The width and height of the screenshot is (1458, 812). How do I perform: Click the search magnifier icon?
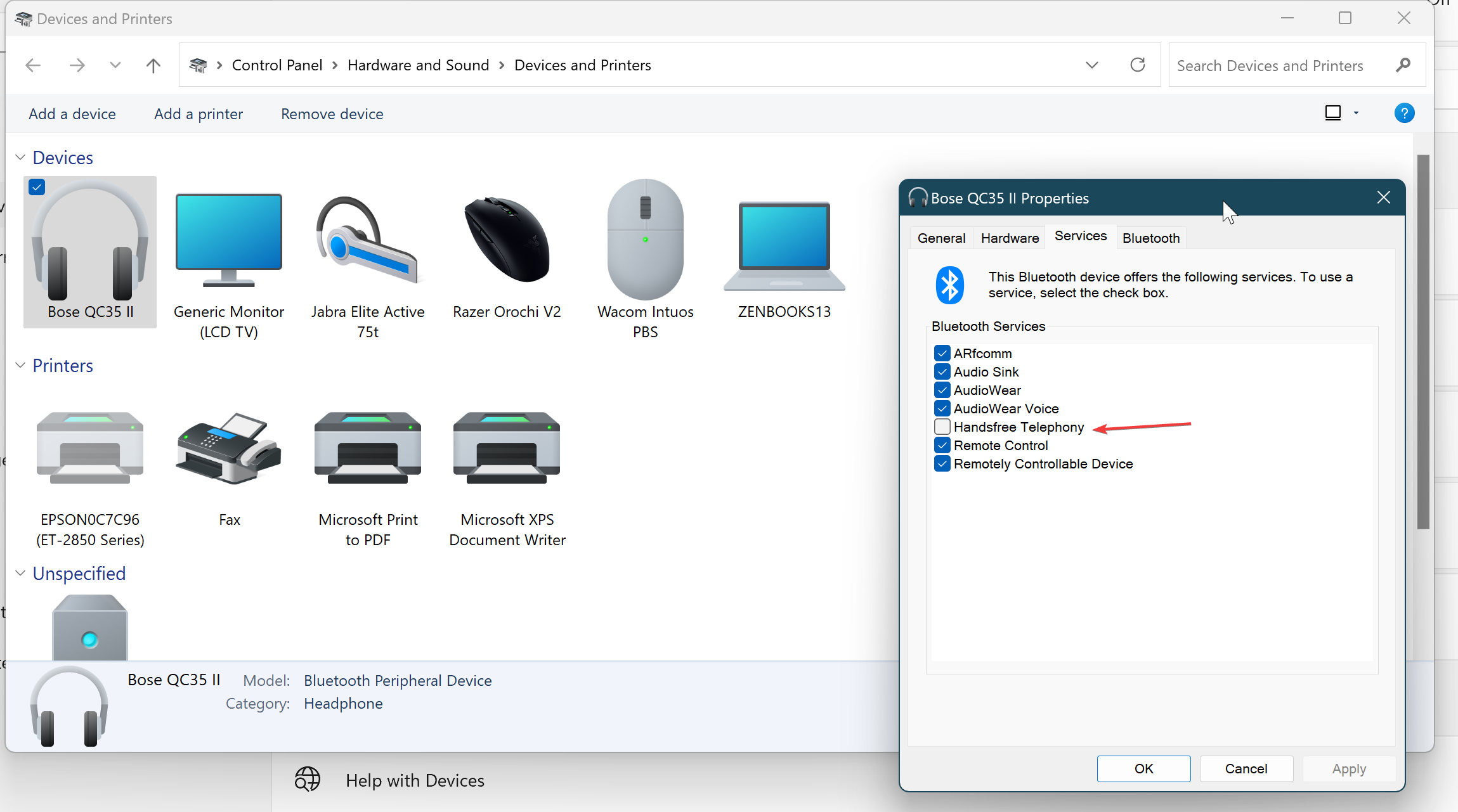(x=1403, y=65)
